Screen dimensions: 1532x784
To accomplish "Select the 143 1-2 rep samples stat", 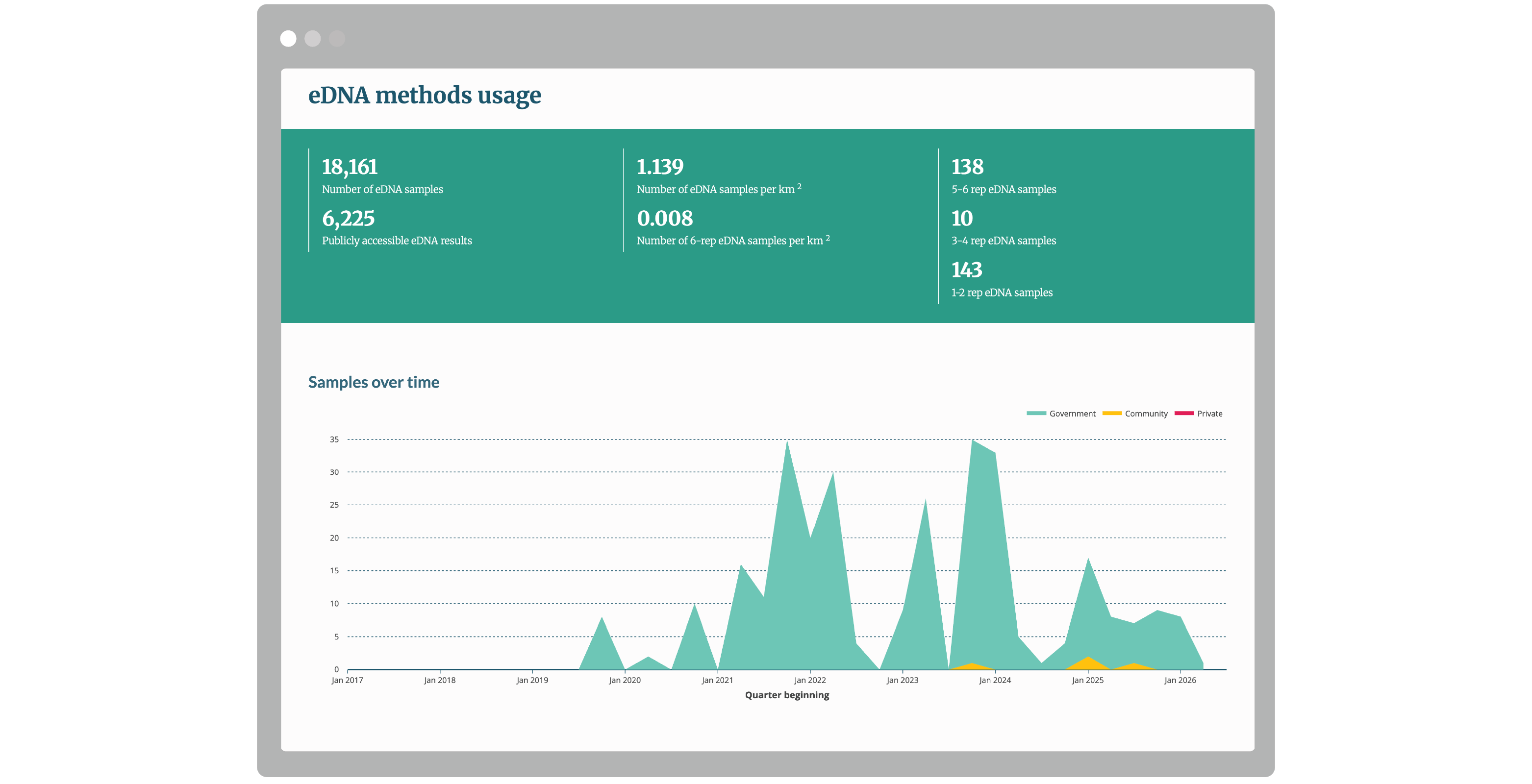I will click(x=967, y=270).
